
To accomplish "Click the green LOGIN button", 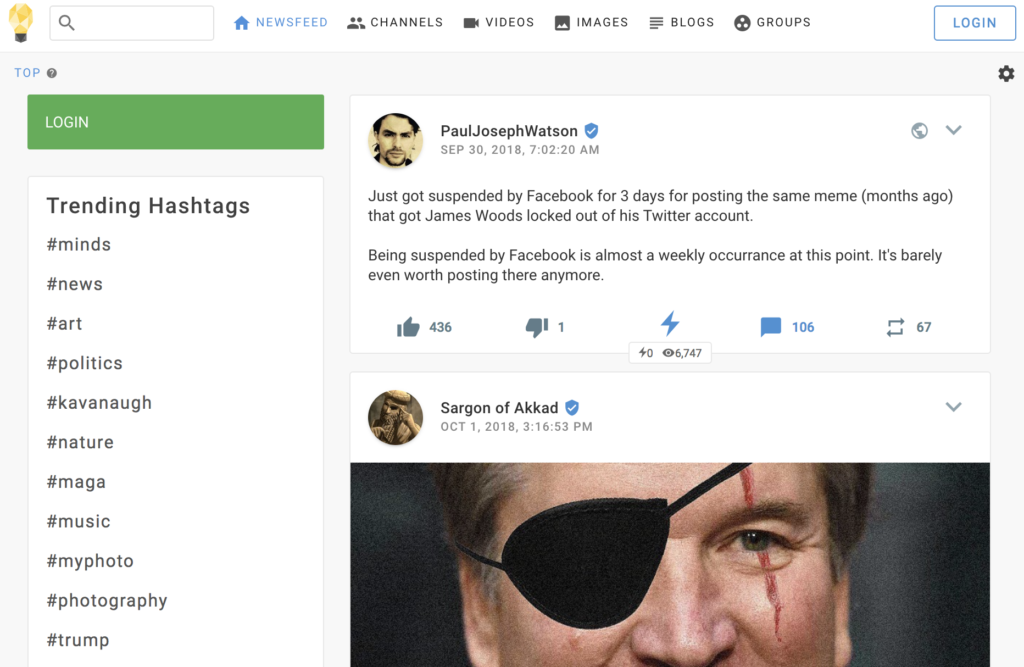I will pos(175,122).
